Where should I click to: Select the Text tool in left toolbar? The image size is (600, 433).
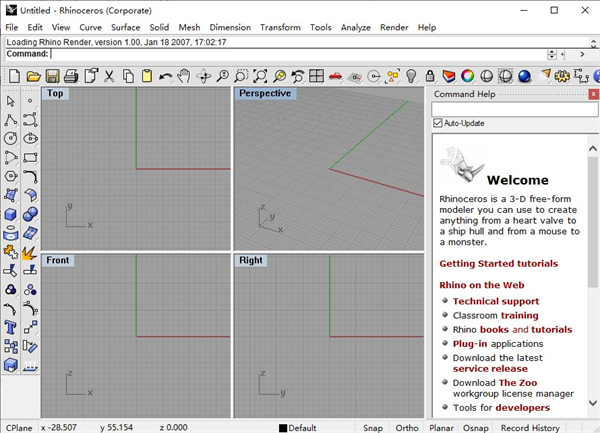click(x=11, y=327)
